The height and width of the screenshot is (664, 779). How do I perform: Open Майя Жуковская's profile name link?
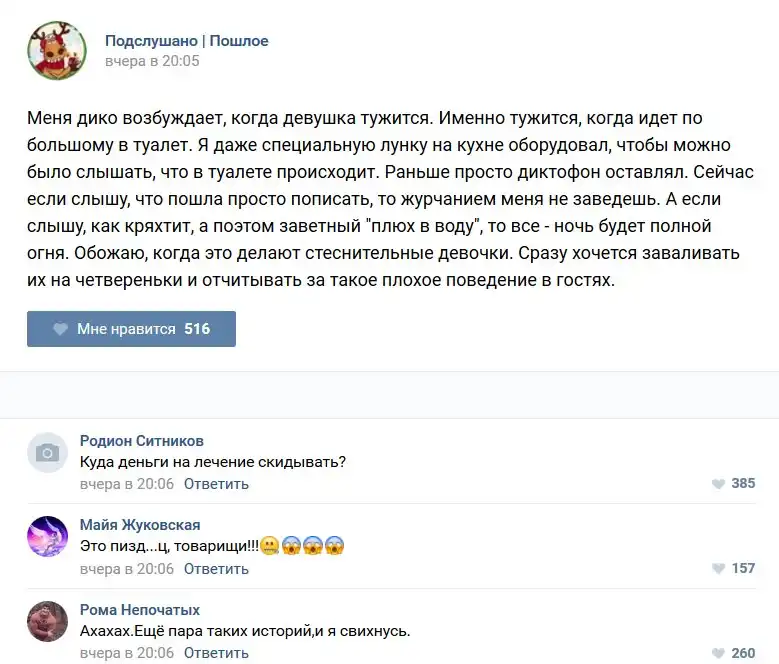[140, 525]
